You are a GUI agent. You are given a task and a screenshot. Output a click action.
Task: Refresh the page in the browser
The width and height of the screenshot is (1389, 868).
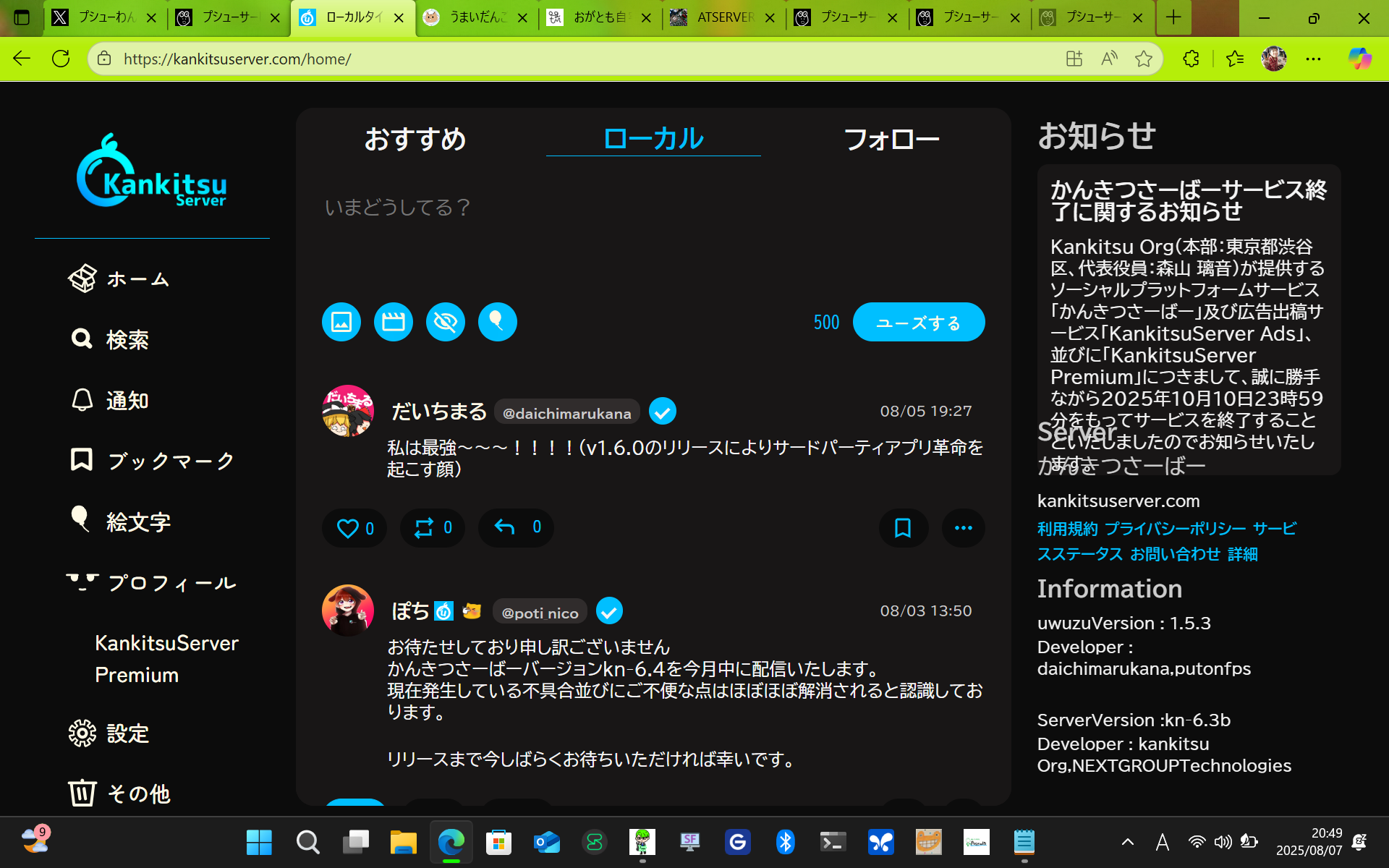coord(61,59)
